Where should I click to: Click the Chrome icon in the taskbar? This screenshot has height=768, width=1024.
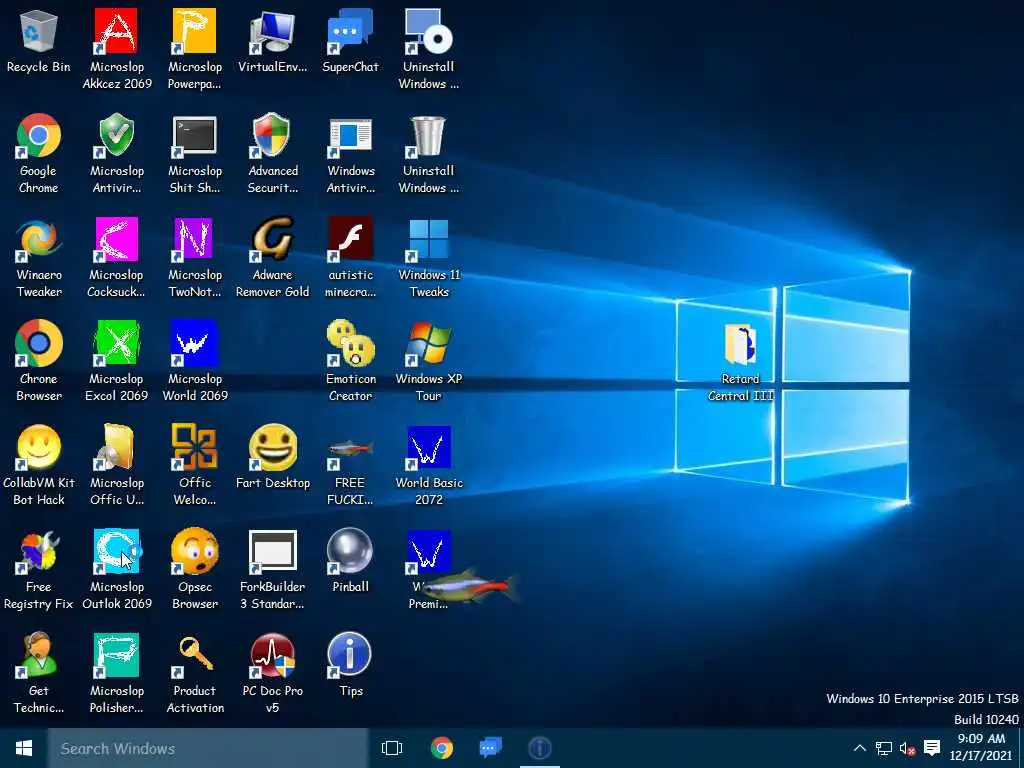point(442,748)
